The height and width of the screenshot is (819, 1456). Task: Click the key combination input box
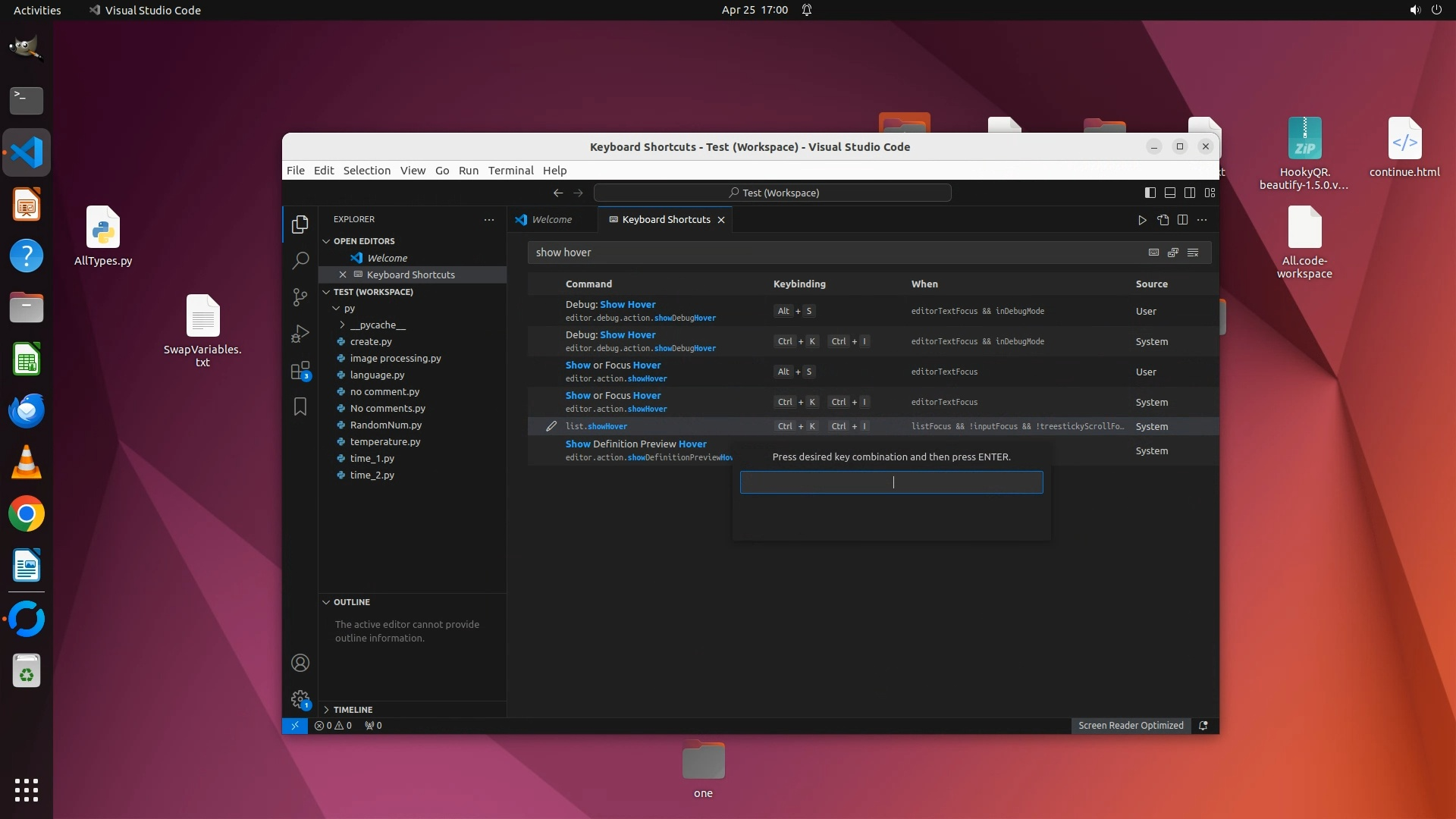(891, 482)
